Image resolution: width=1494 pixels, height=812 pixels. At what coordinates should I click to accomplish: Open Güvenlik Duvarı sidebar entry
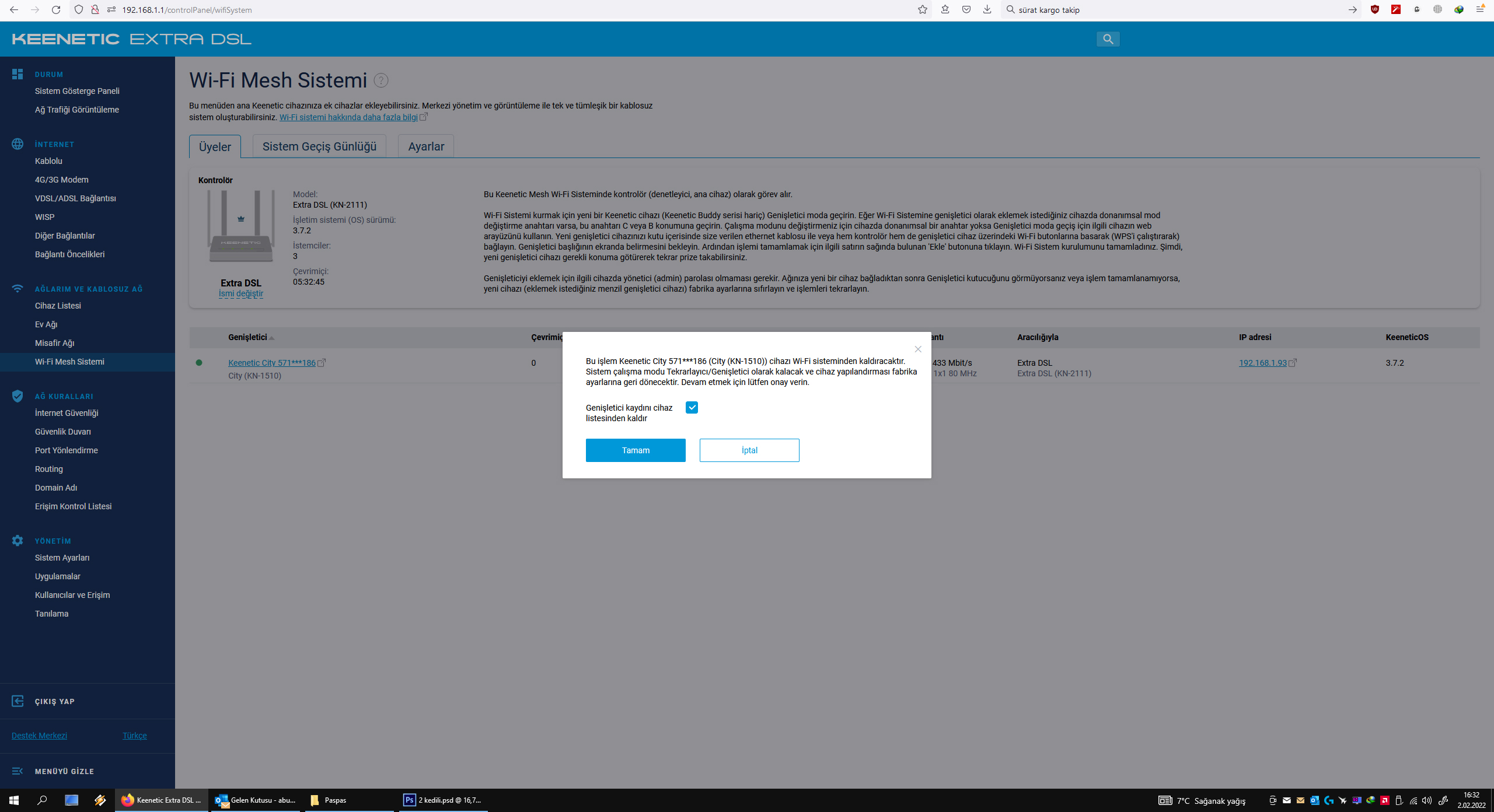pyautogui.click(x=63, y=432)
